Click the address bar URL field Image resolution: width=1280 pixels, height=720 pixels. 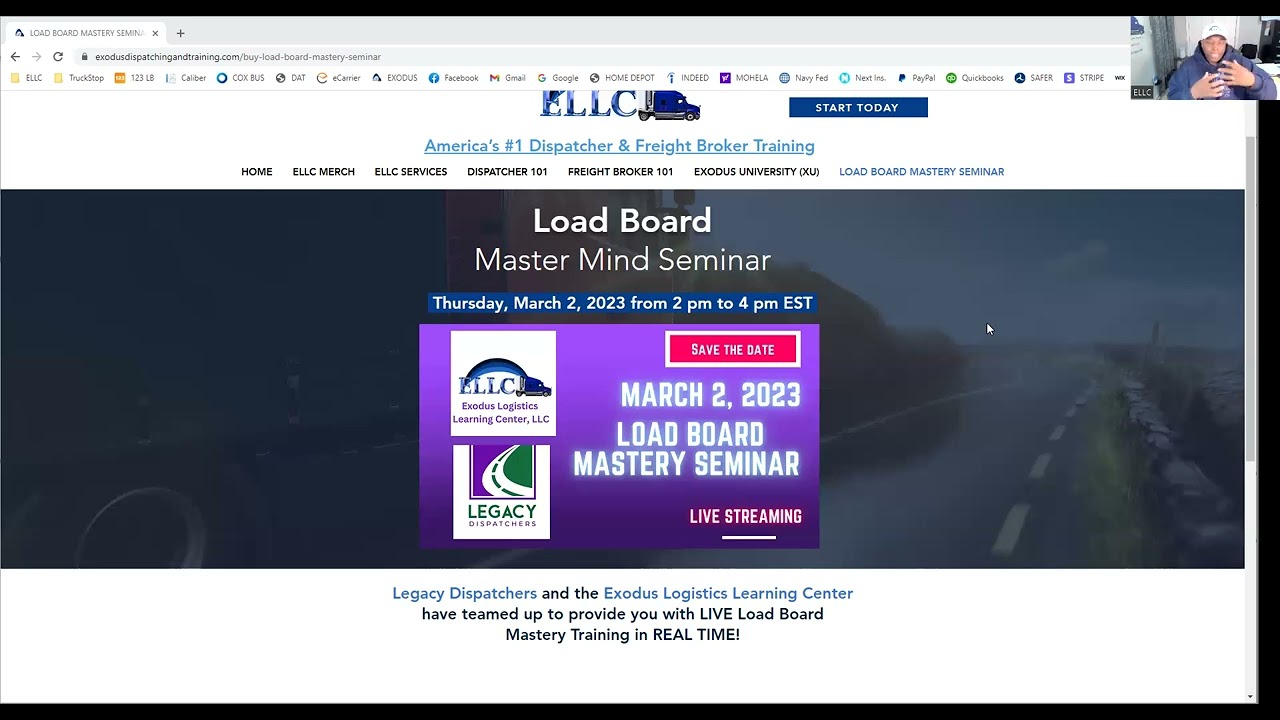pyautogui.click(x=600, y=57)
